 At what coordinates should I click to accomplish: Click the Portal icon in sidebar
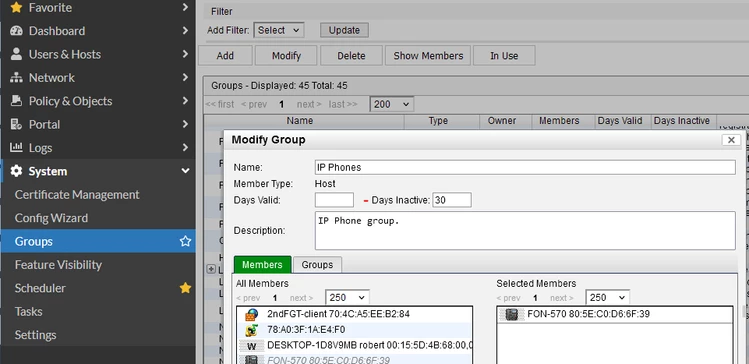[16, 124]
